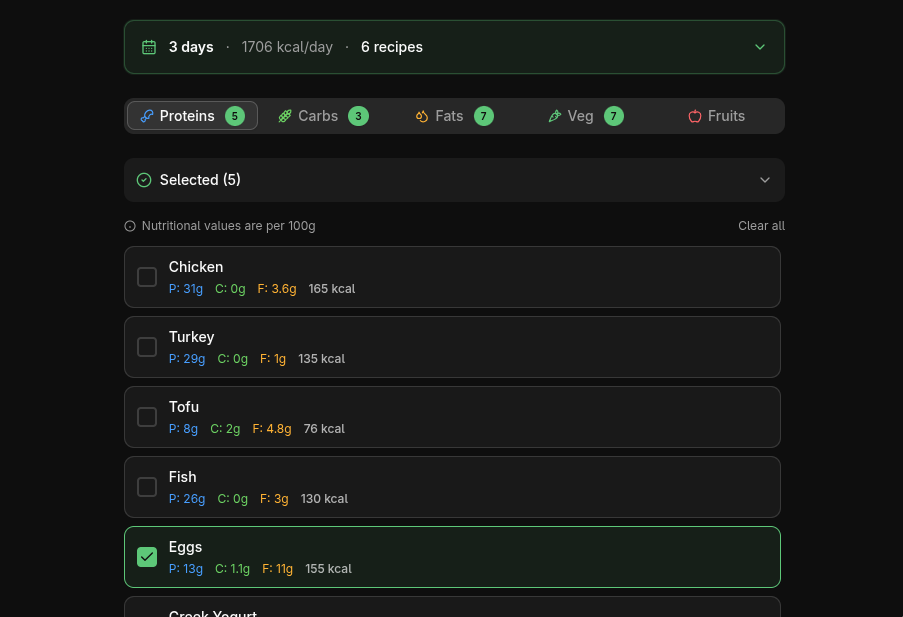
Task: Check the Turkey checkbox
Action: tap(147, 347)
